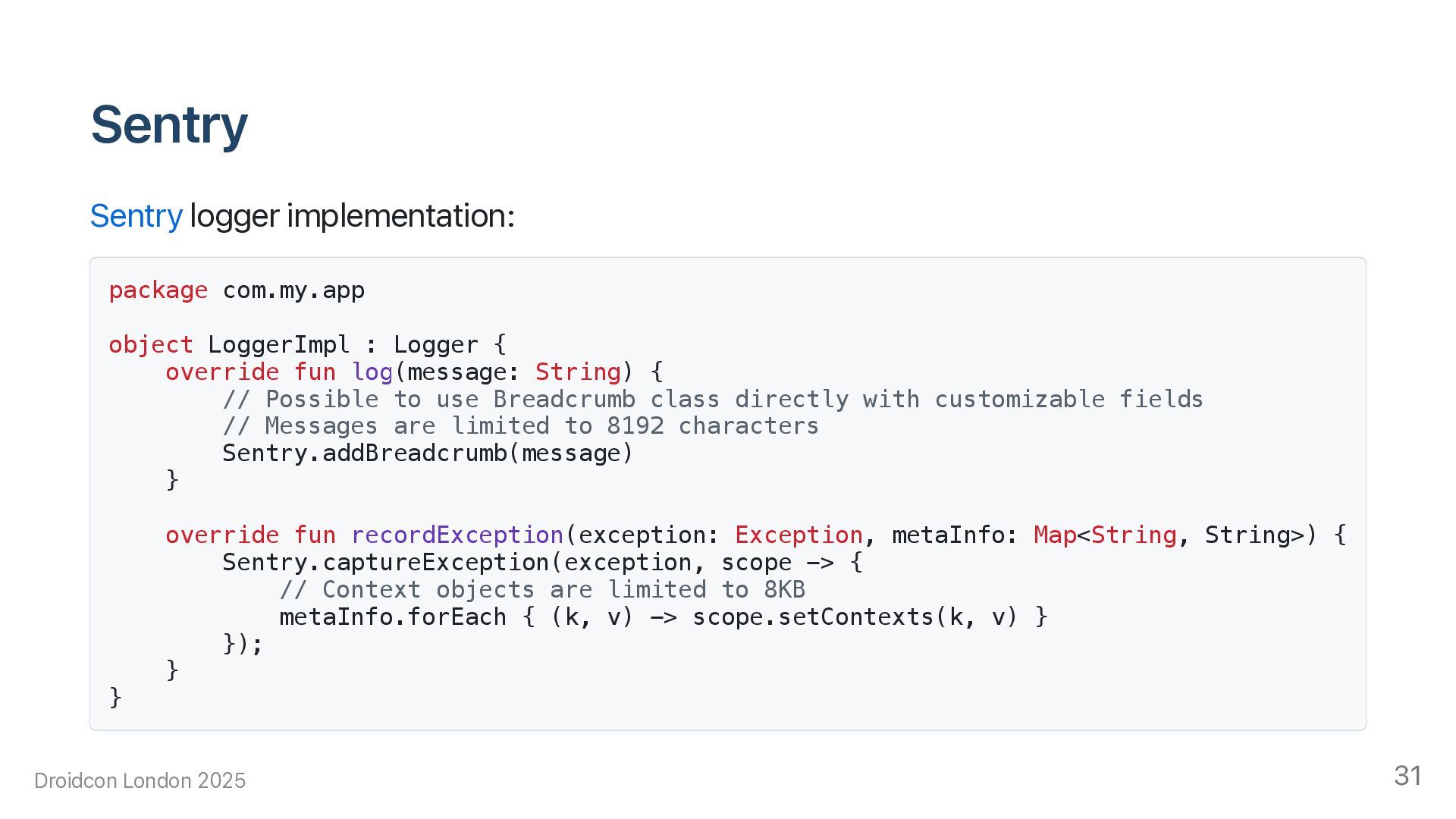Screen dimensions: 1456x819
Task: Click slide page number 31
Action: 1407,776
